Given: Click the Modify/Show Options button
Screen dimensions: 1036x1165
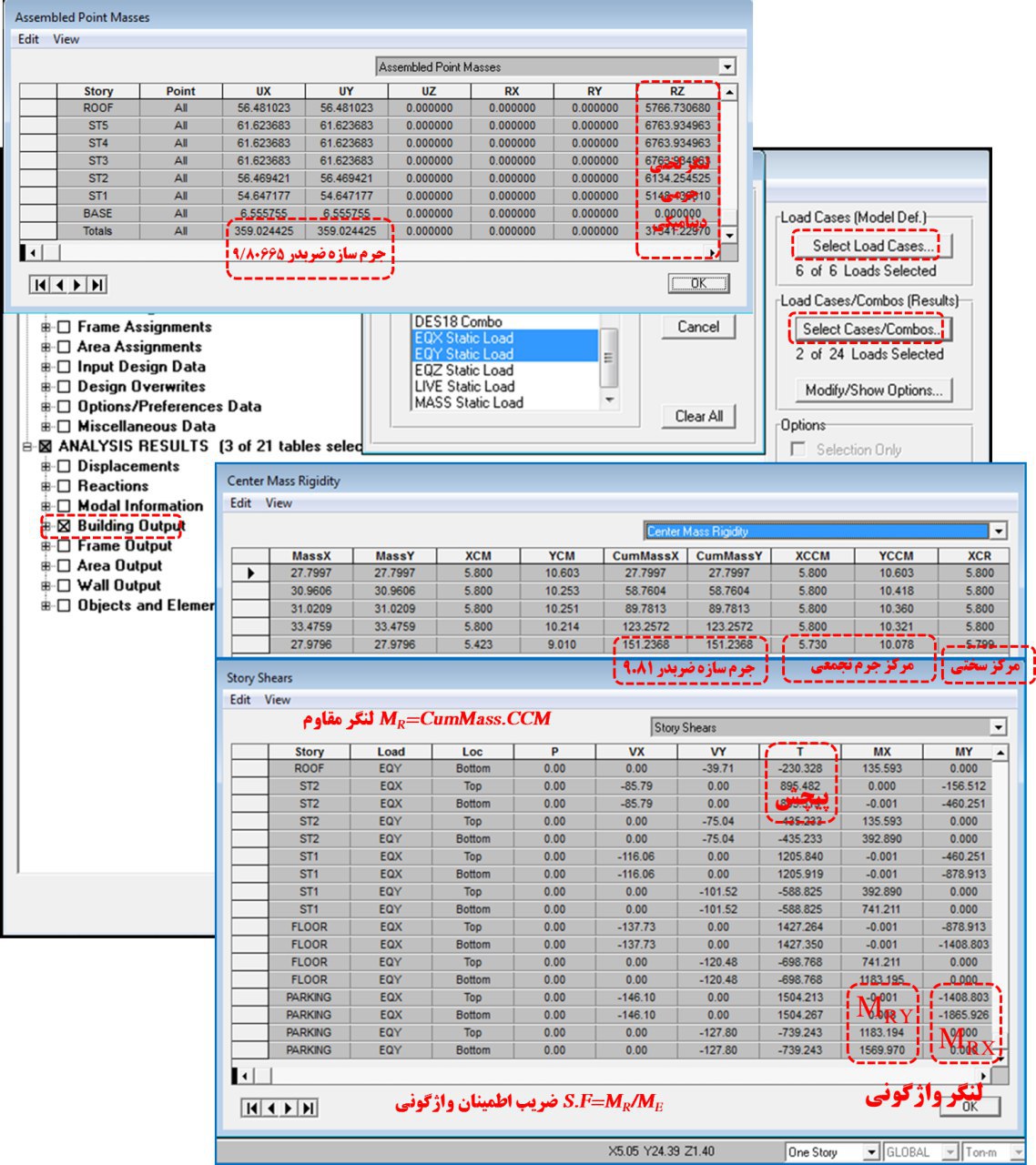Looking at the screenshot, I should coord(873,390).
